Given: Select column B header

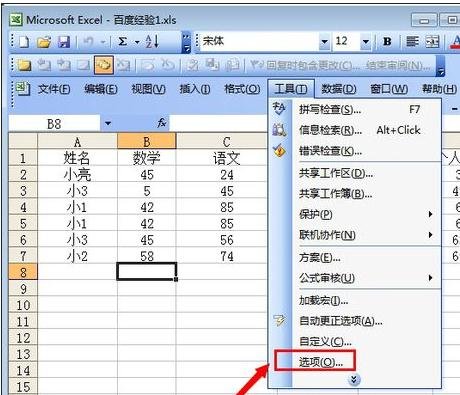Looking at the screenshot, I should point(147,141).
